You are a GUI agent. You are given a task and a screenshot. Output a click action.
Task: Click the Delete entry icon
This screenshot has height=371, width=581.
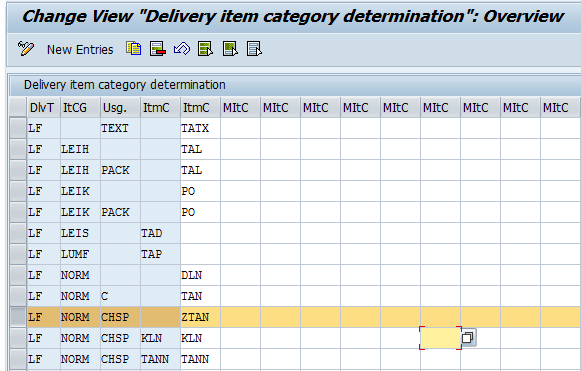tap(158, 49)
